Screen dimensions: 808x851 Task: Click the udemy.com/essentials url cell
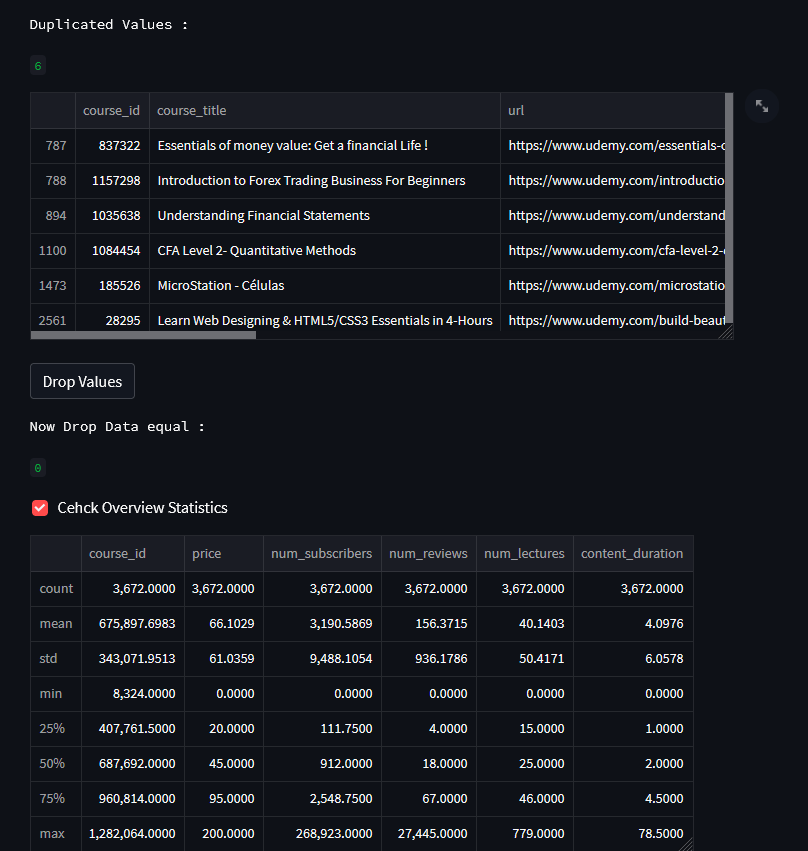(613, 146)
